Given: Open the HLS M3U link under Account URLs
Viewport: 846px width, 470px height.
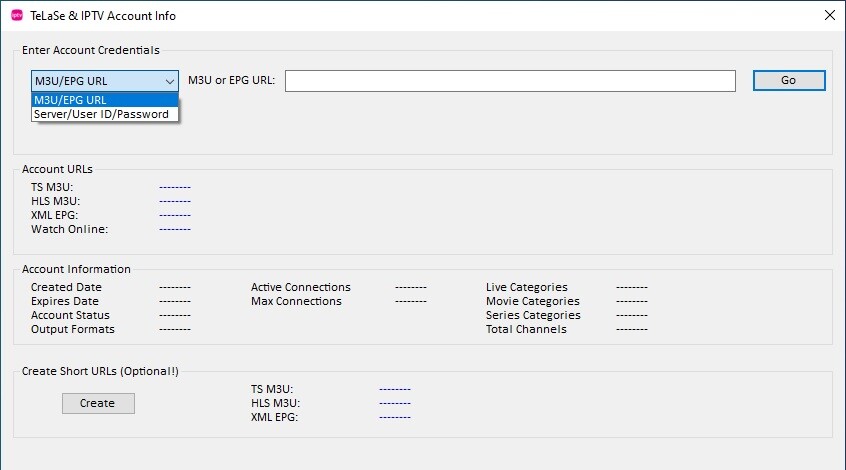Looking at the screenshot, I should [x=174, y=201].
